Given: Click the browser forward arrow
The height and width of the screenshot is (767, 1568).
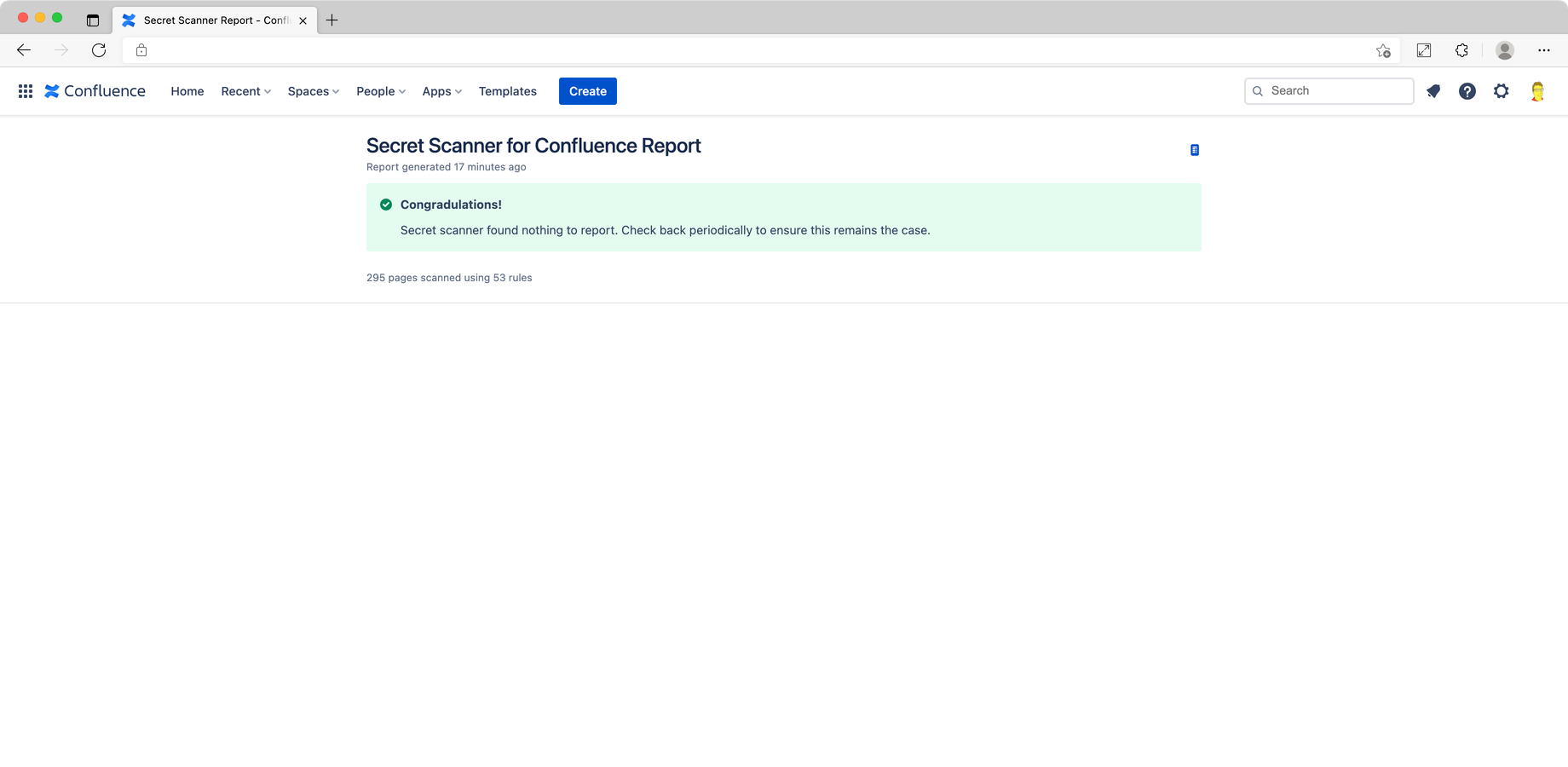Looking at the screenshot, I should coord(61,50).
